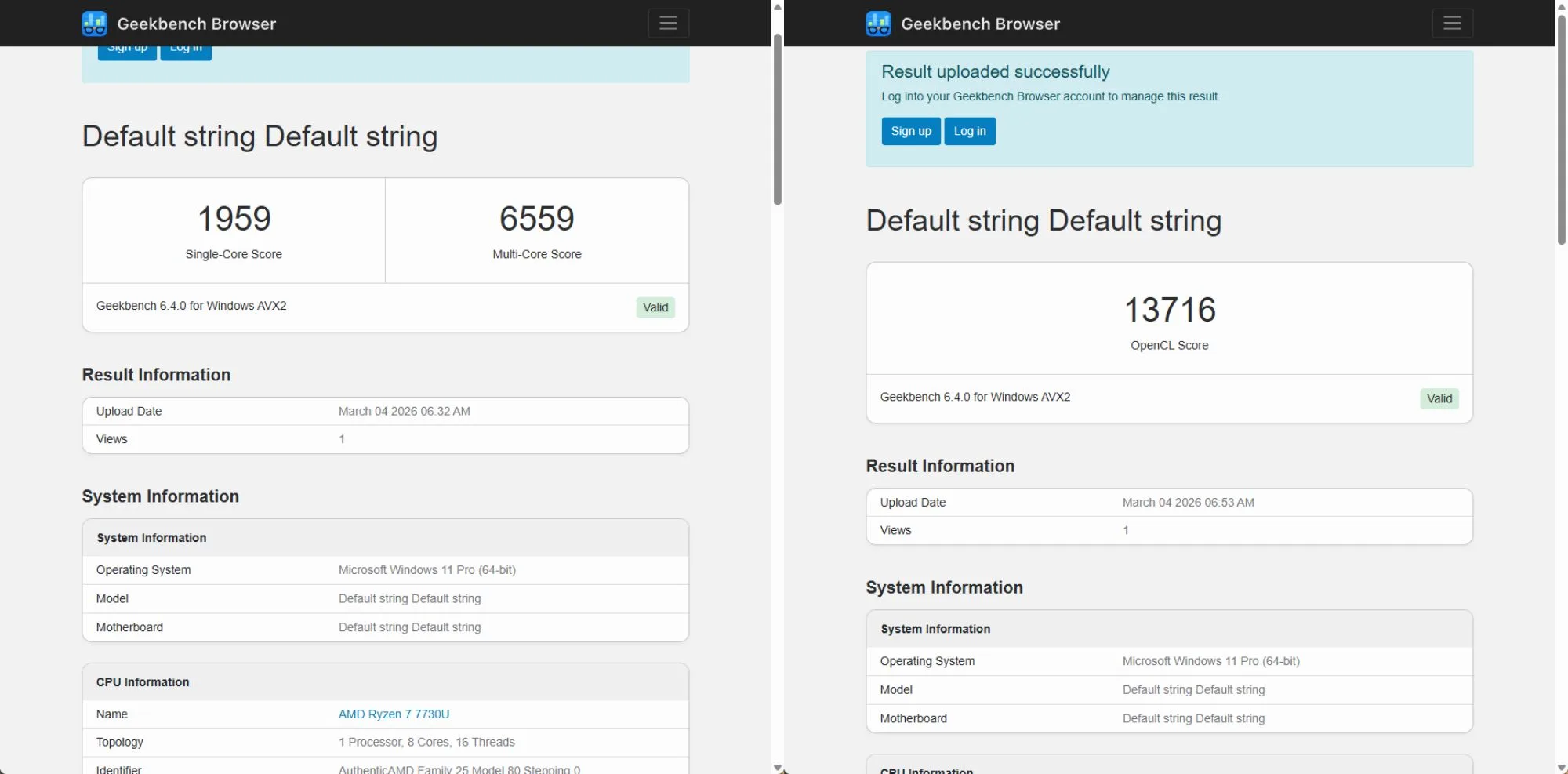This screenshot has width=1568, height=774.
Task: Click the right pane's vertical scrollbar thumb
Action: click(x=1561, y=129)
